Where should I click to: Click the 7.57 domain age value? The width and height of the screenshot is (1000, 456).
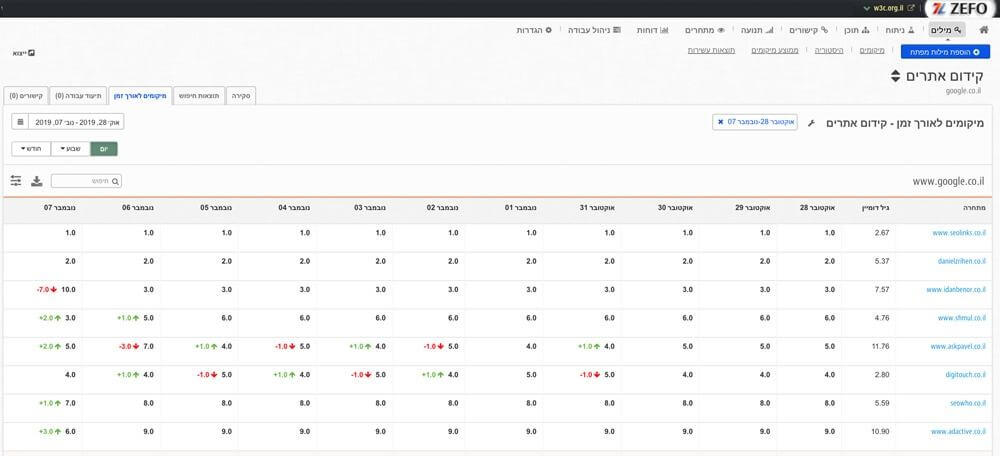point(882,290)
